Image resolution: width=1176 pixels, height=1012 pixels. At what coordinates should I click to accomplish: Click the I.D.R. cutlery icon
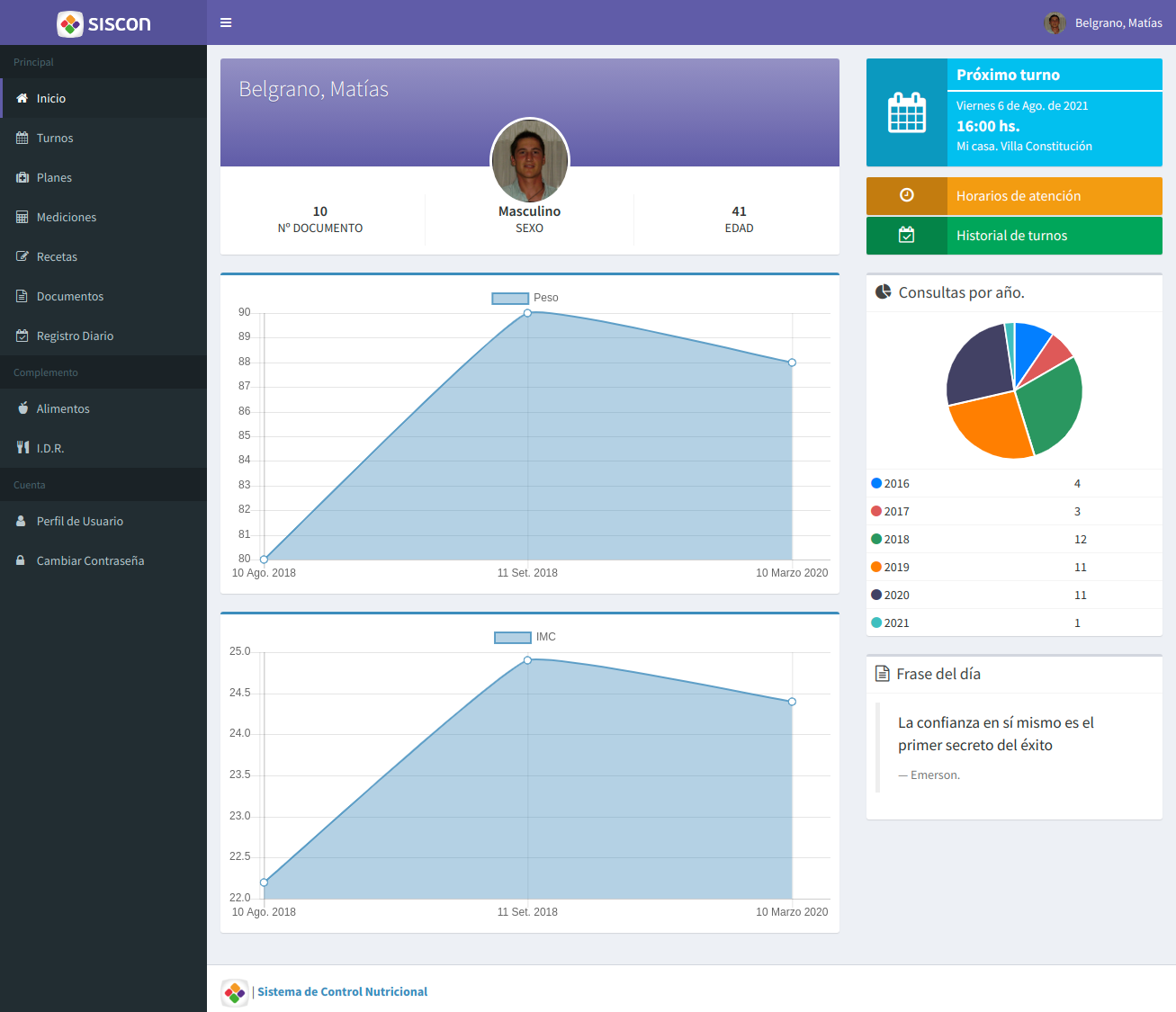22,448
